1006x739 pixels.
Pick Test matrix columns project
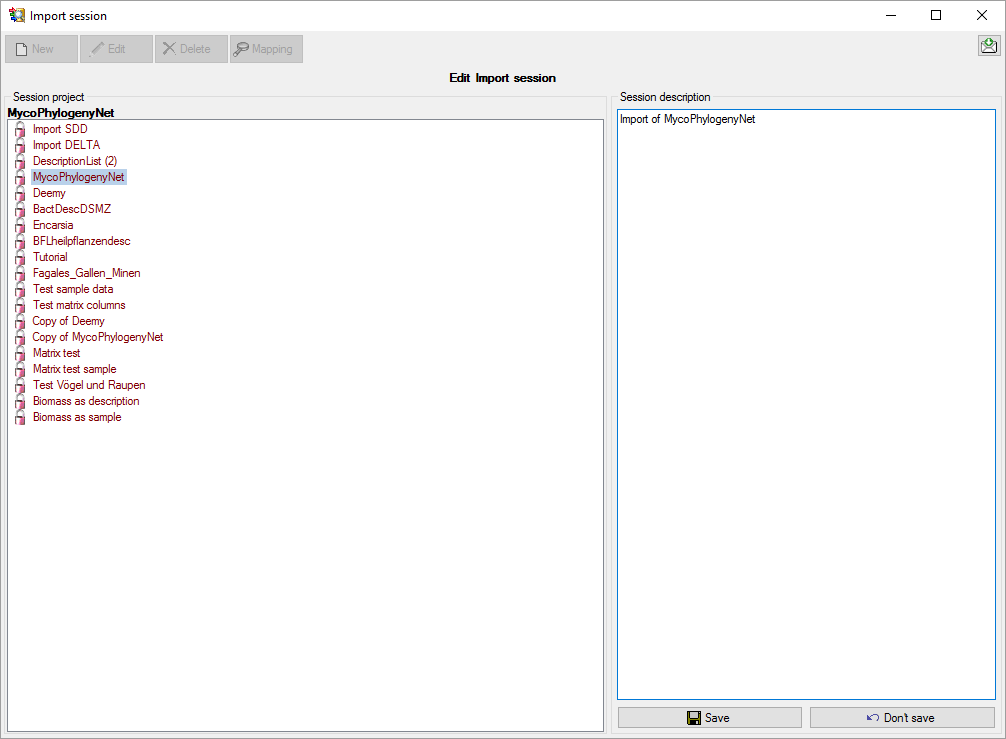click(80, 305)
